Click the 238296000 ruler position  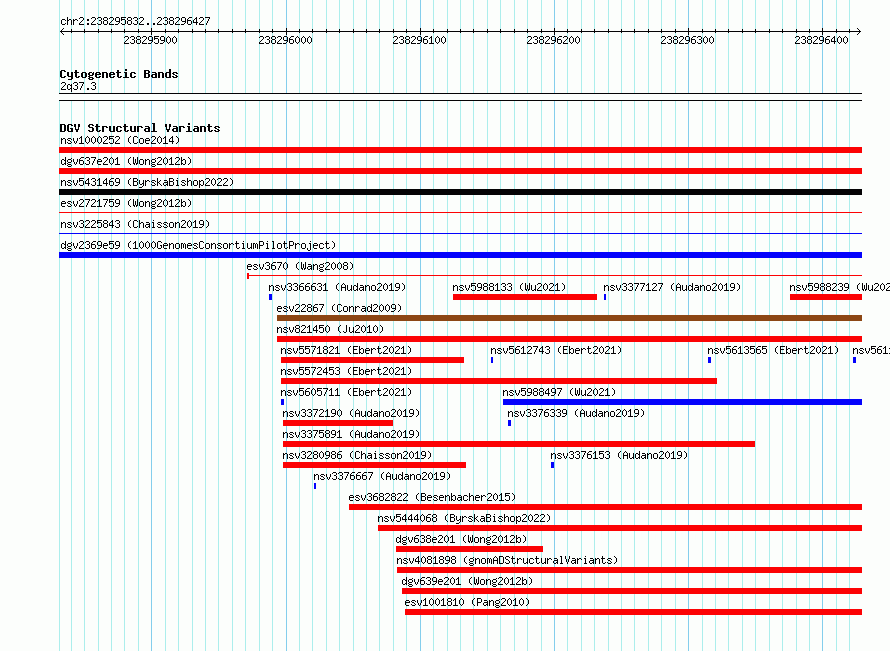(286, 40)
